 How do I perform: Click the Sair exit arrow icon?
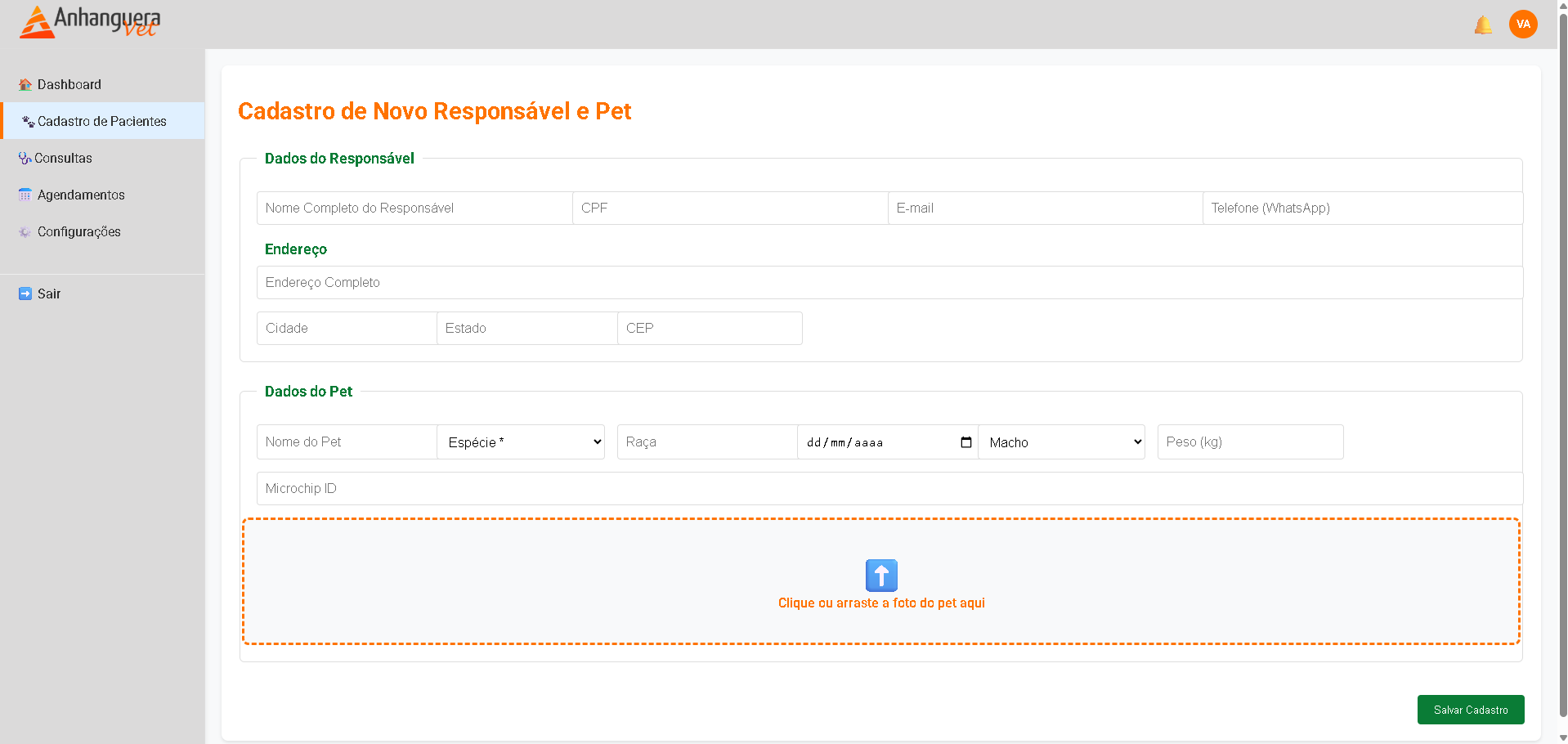tap(25, 294)
